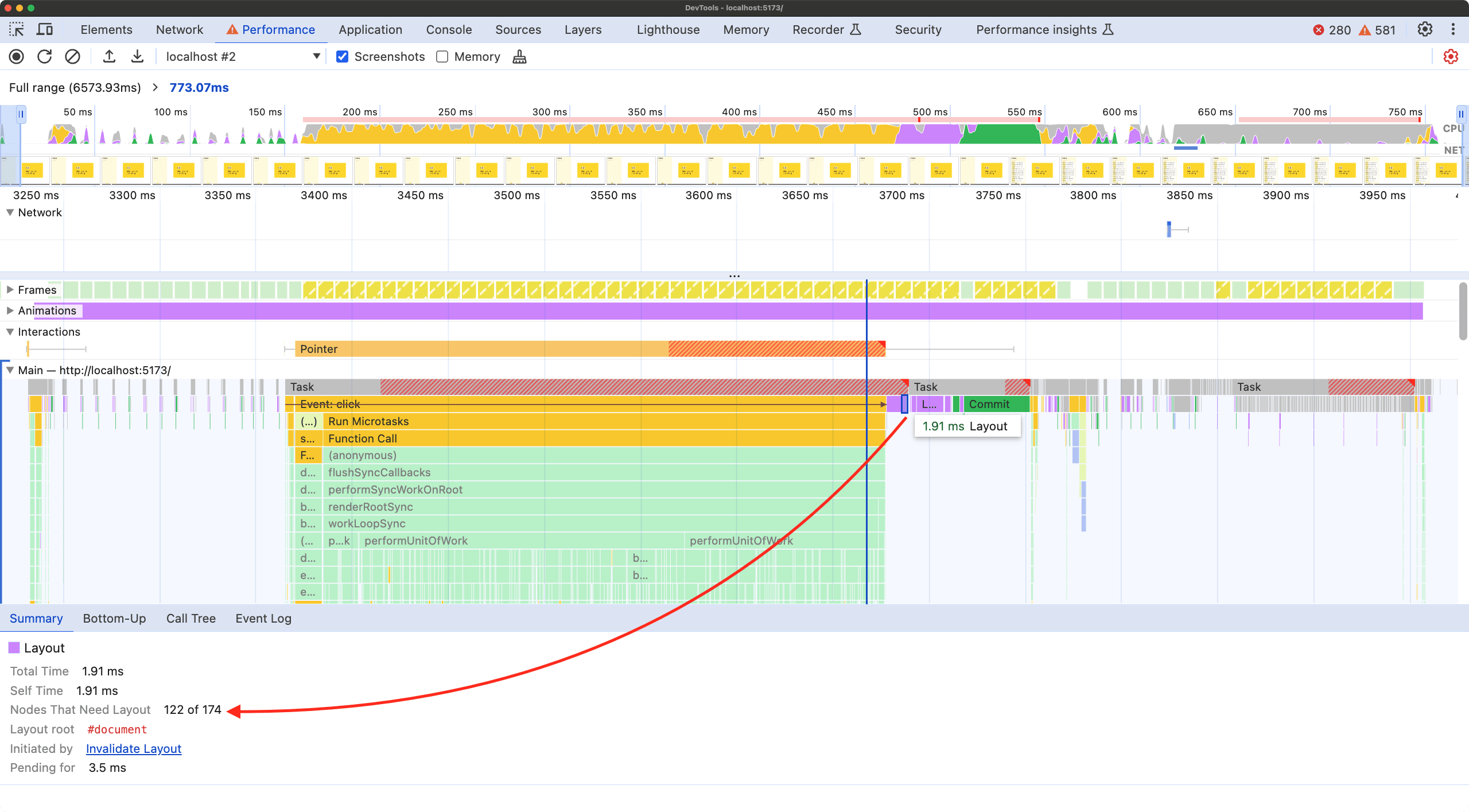This screenshot has height=812, width=1469.
Task: Collapse the Interactions track
Action: (x=10, y=332)
